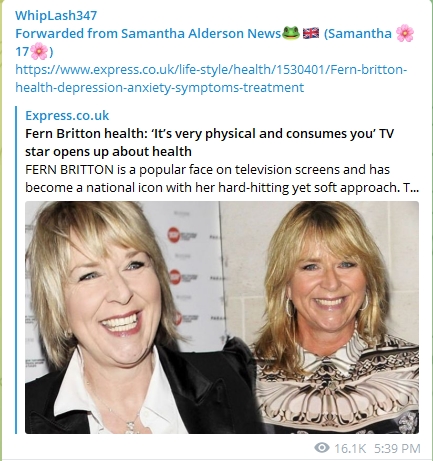This screenshot has width=433, height=461.
Task: Open WhipLash347 sender name
Action: (x=56, y=15)
